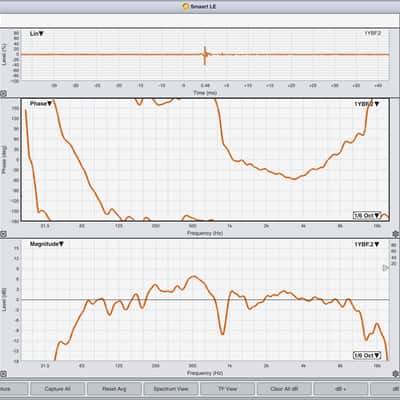Click the dB + button

click(x=341, y=389)
